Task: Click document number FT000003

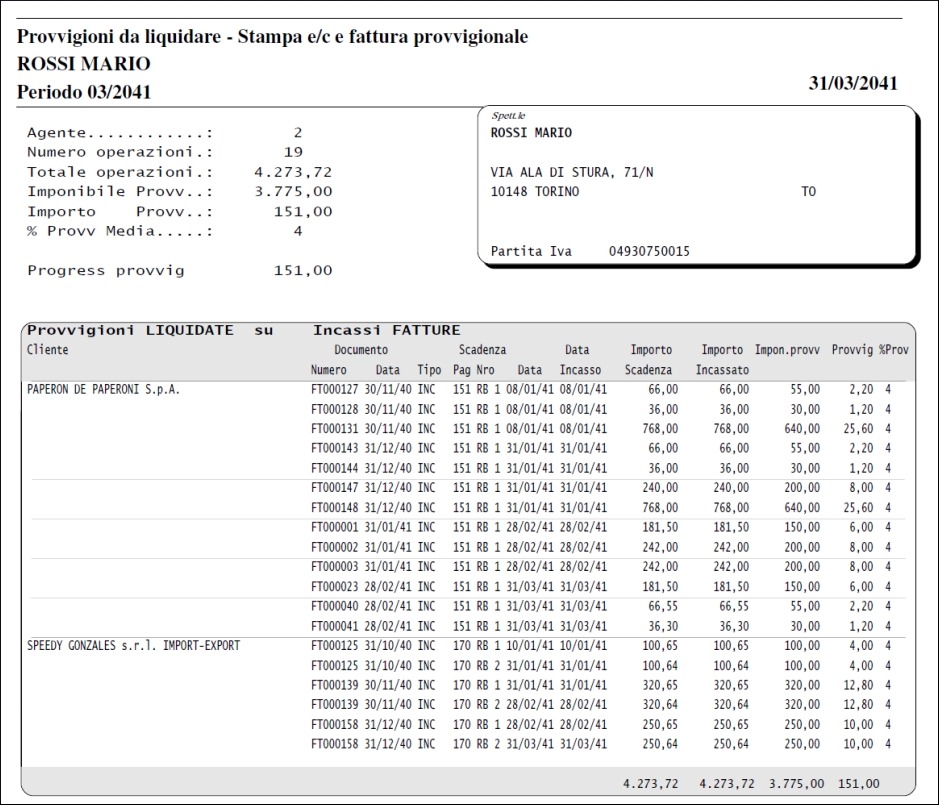Action: pos(334,567)
